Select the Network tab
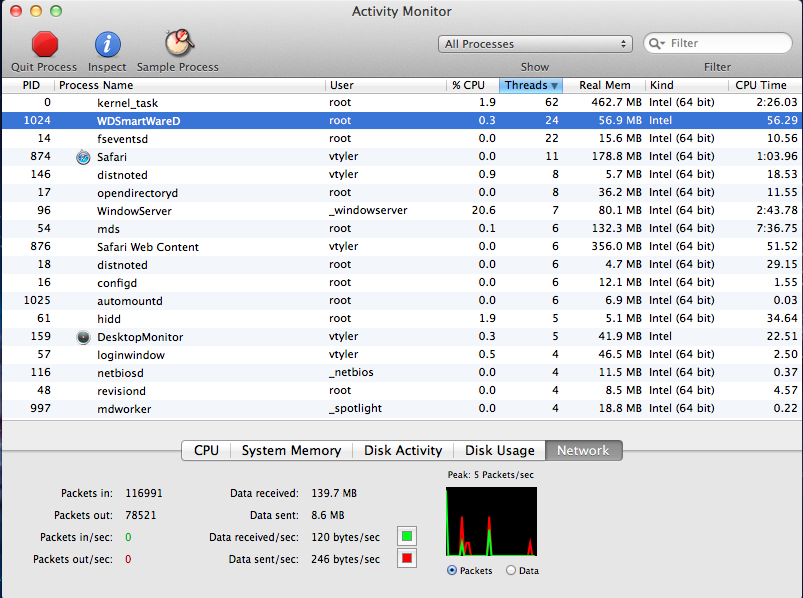Viewport: 803px width, 598px height. (583, 451)
